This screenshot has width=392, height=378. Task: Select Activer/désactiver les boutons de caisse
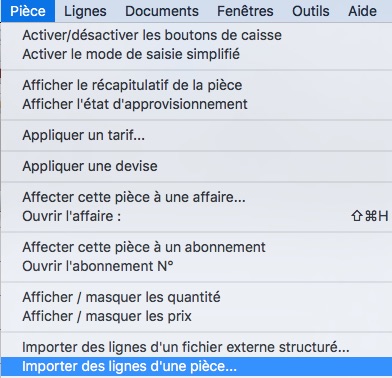tap(197, 35)
